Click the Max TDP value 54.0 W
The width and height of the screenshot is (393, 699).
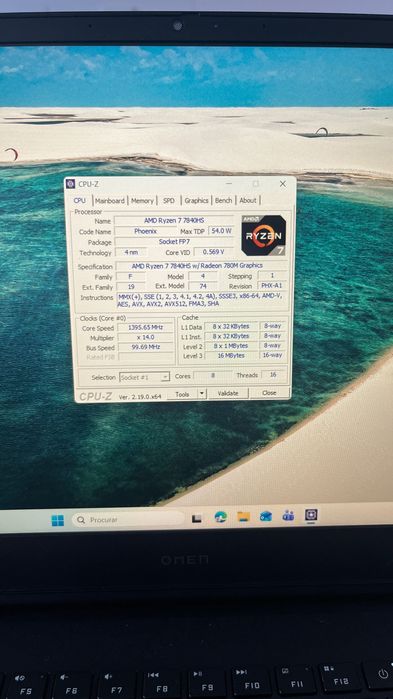[x=221, y=231]
